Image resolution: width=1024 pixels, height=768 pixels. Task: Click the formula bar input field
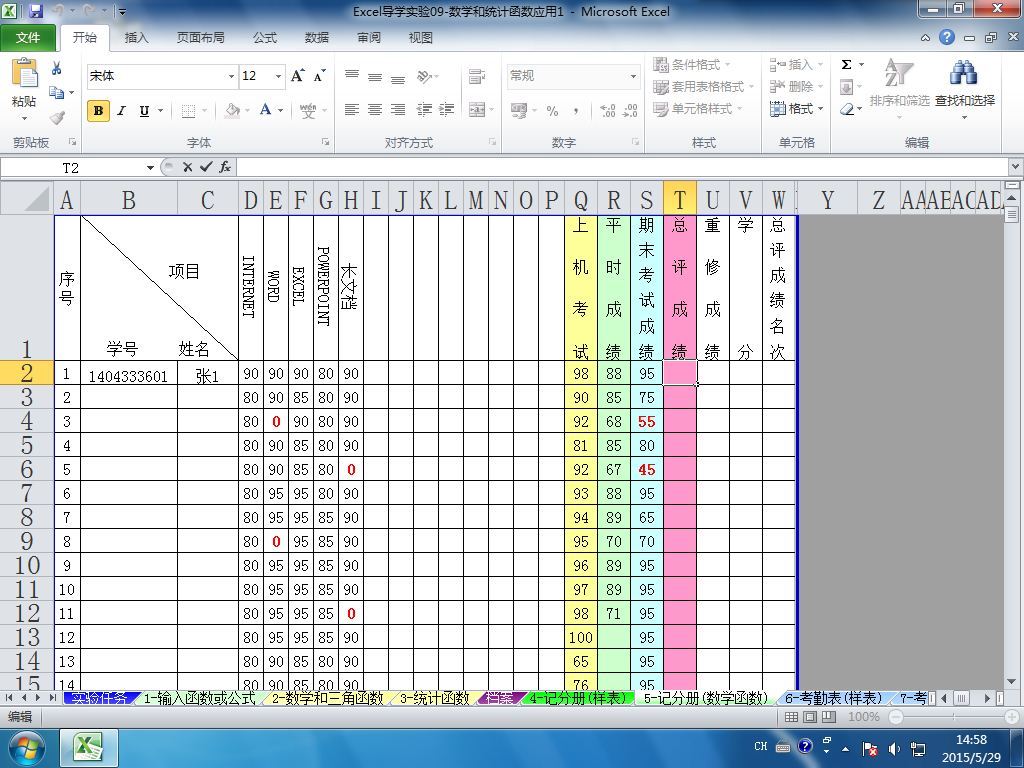point(622,167)
